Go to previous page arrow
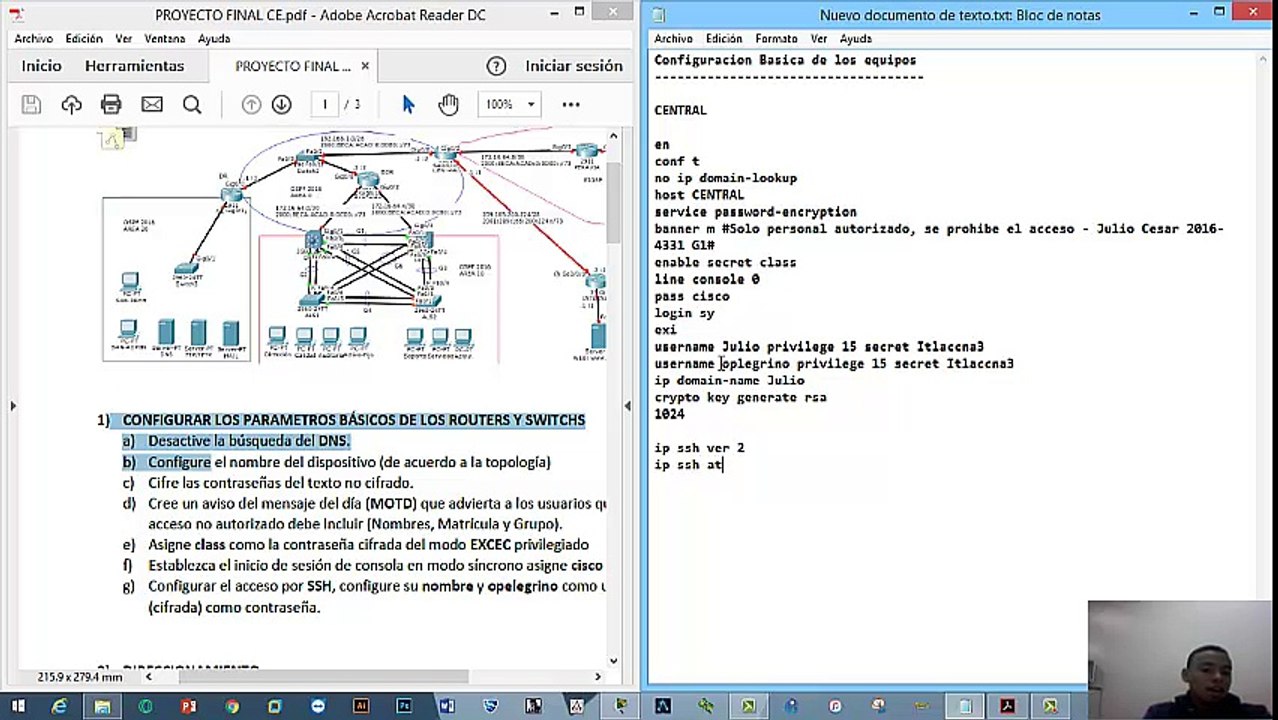Image resolution: width=1278 pixels, height=720 pixels. click(x=251, y=104)
